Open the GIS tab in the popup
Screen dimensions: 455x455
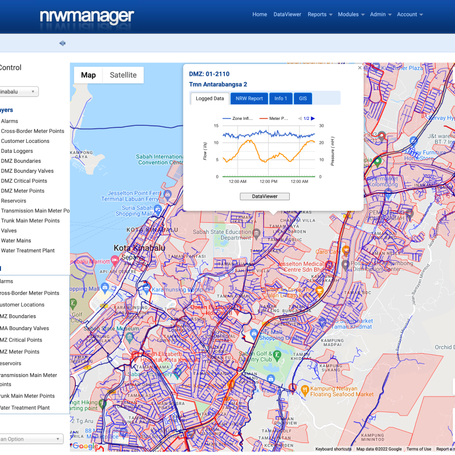[303, 98]
